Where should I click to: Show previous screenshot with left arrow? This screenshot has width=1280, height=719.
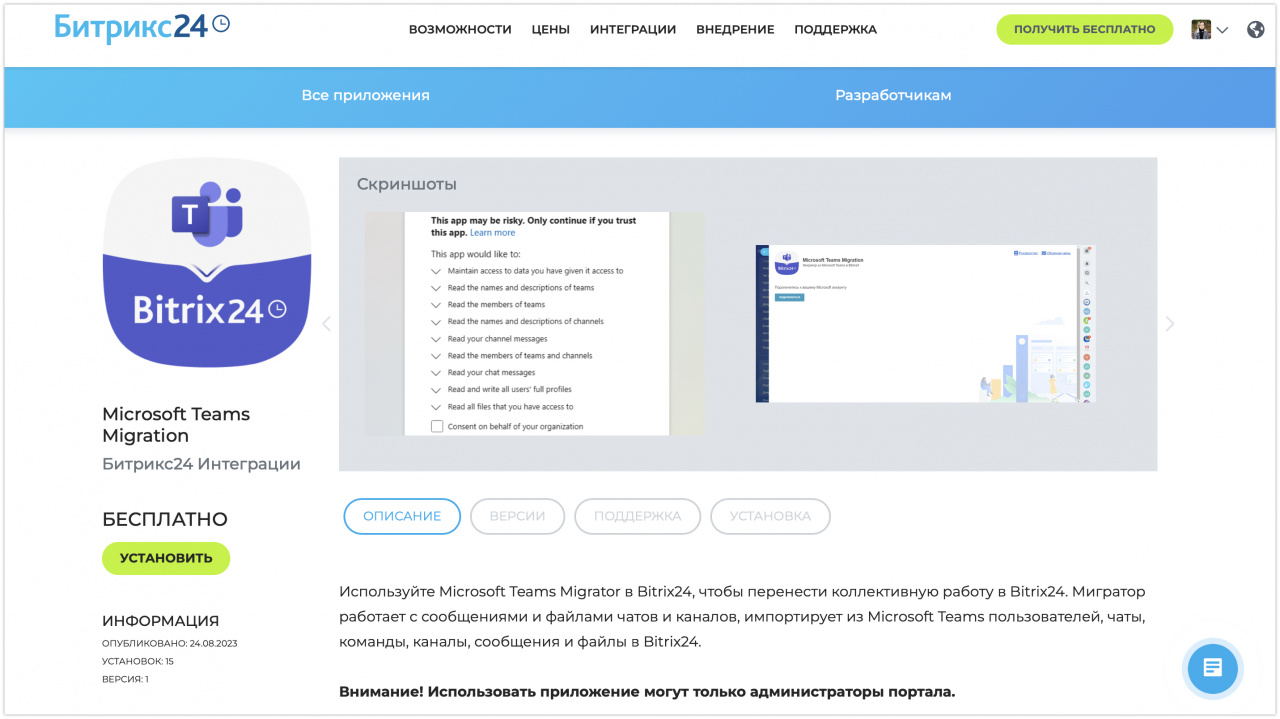click(326, 323)
